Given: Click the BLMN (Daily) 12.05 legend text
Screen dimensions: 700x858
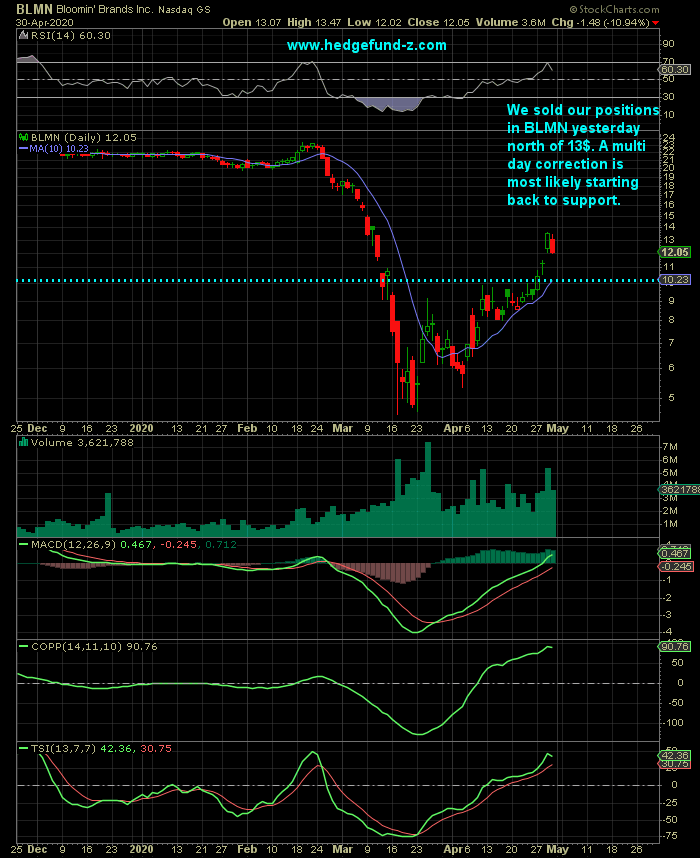Looking at the screenshot, I should [x=83, y=137].
